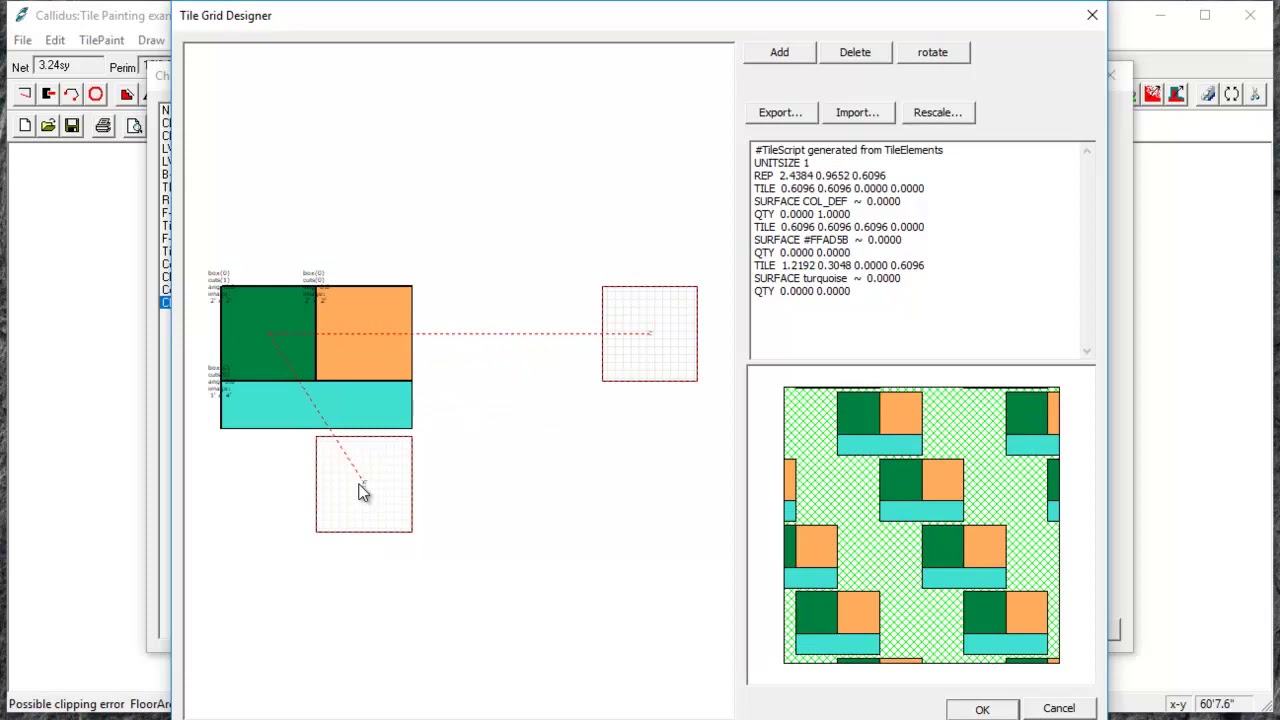Open the TilePaint menu
1280x720 pixels.
(102, 41)
